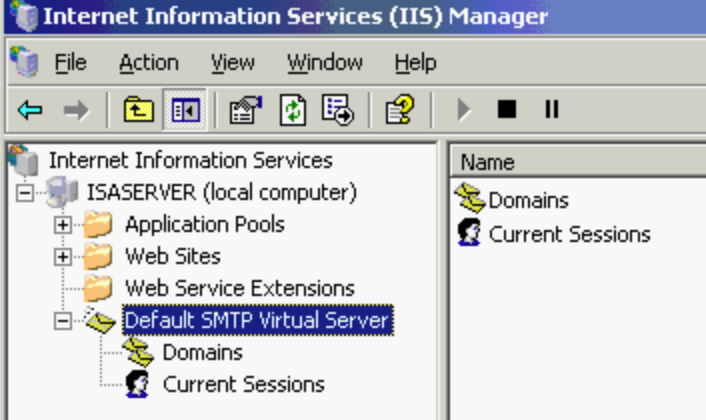The width and height of the screenshot is (706, 420).
Task: Click the ISASERVER computer icon
Action: click(x=62, y=192)
